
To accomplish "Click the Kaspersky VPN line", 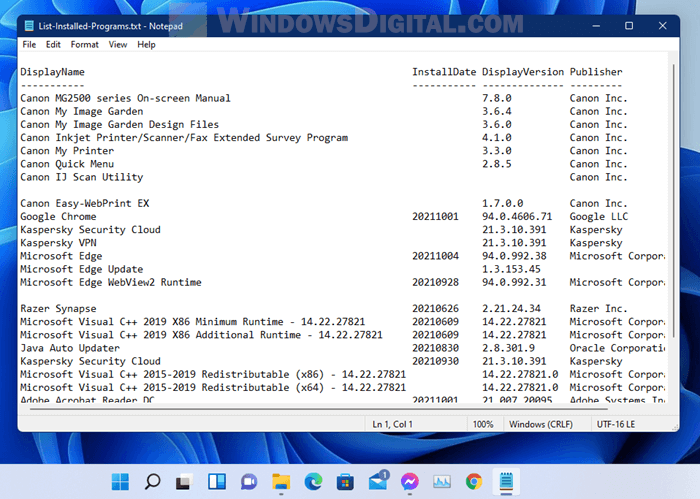I will [x=58, y=243].
